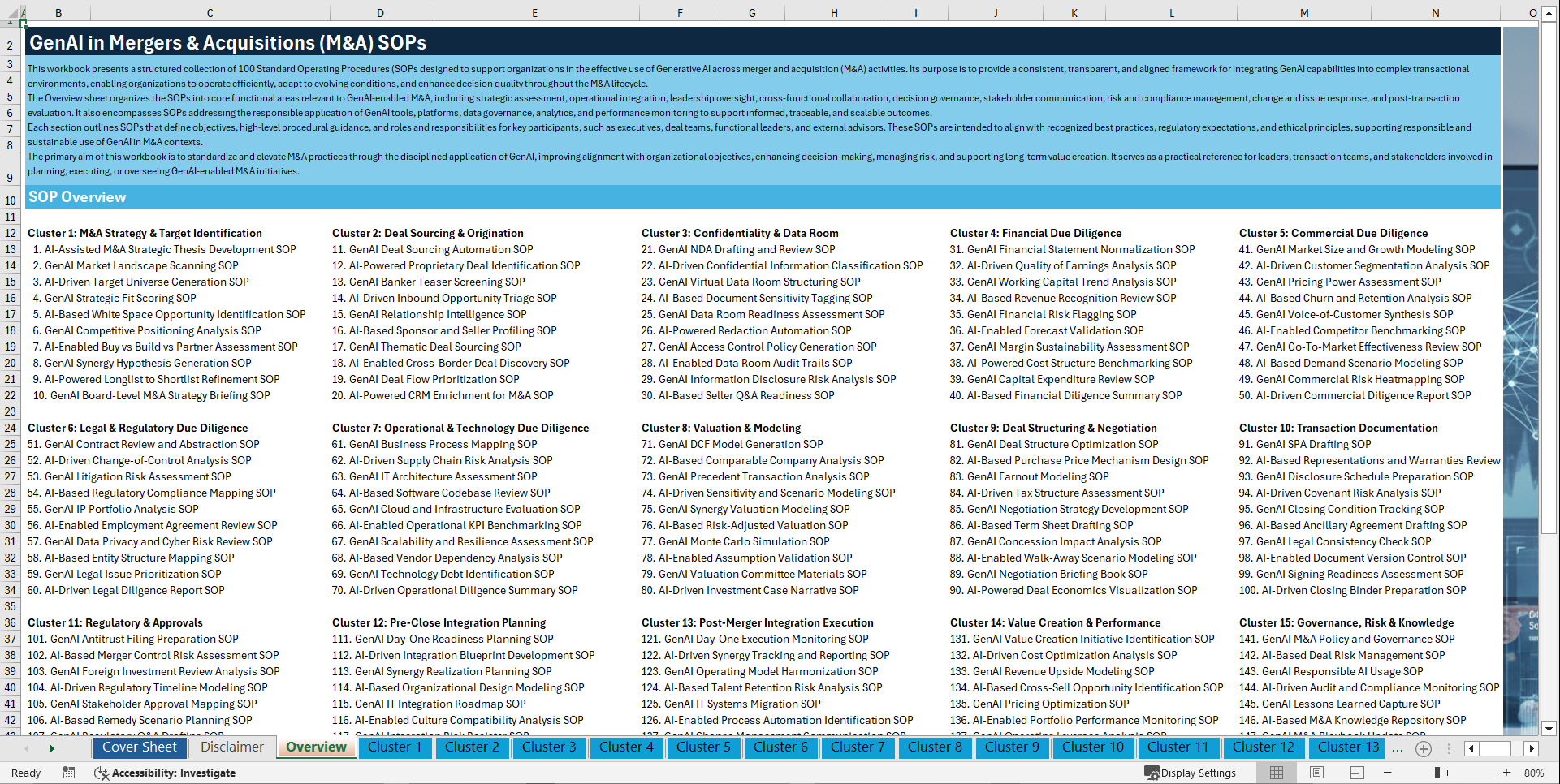Start macro recording from the status bar
The image size is (1560, 784).
tap(69, 773)
